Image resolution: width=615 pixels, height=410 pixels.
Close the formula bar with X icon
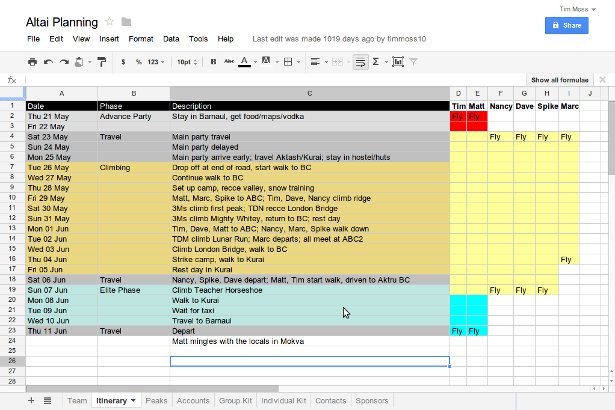[602, 80]
